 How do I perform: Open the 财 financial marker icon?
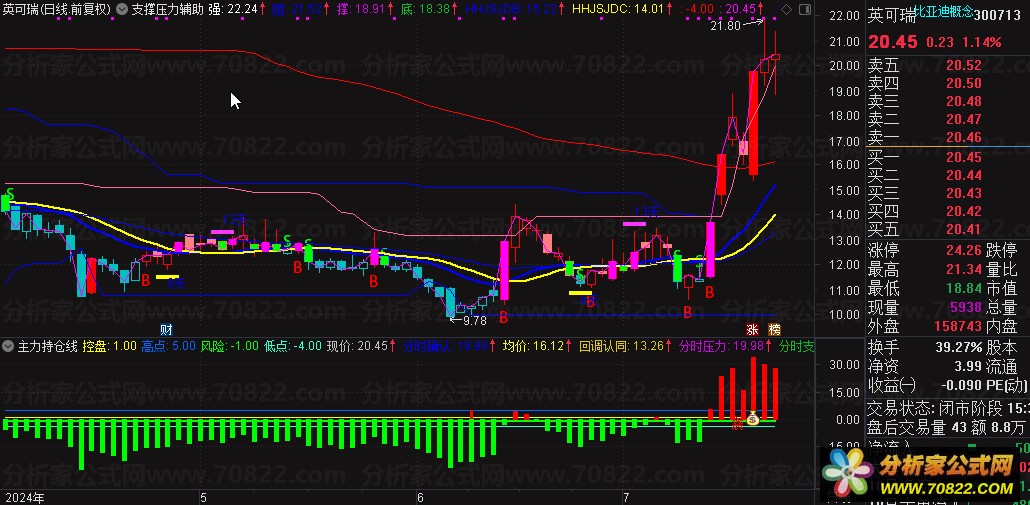(167, 328)
